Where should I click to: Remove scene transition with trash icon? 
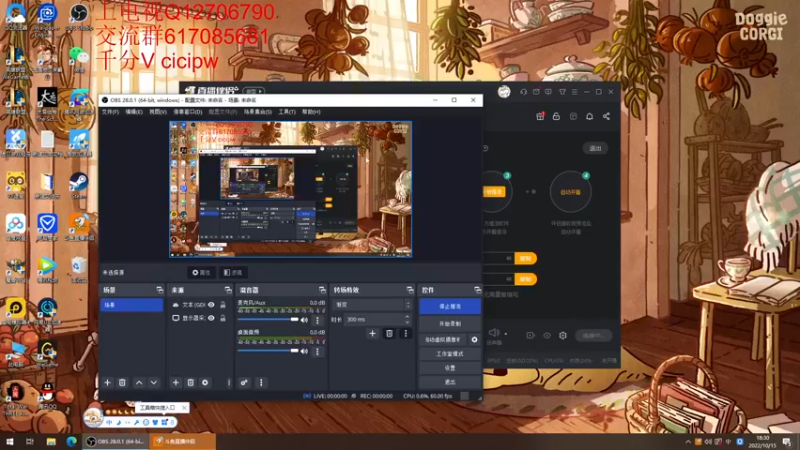(x=389, y=334)
